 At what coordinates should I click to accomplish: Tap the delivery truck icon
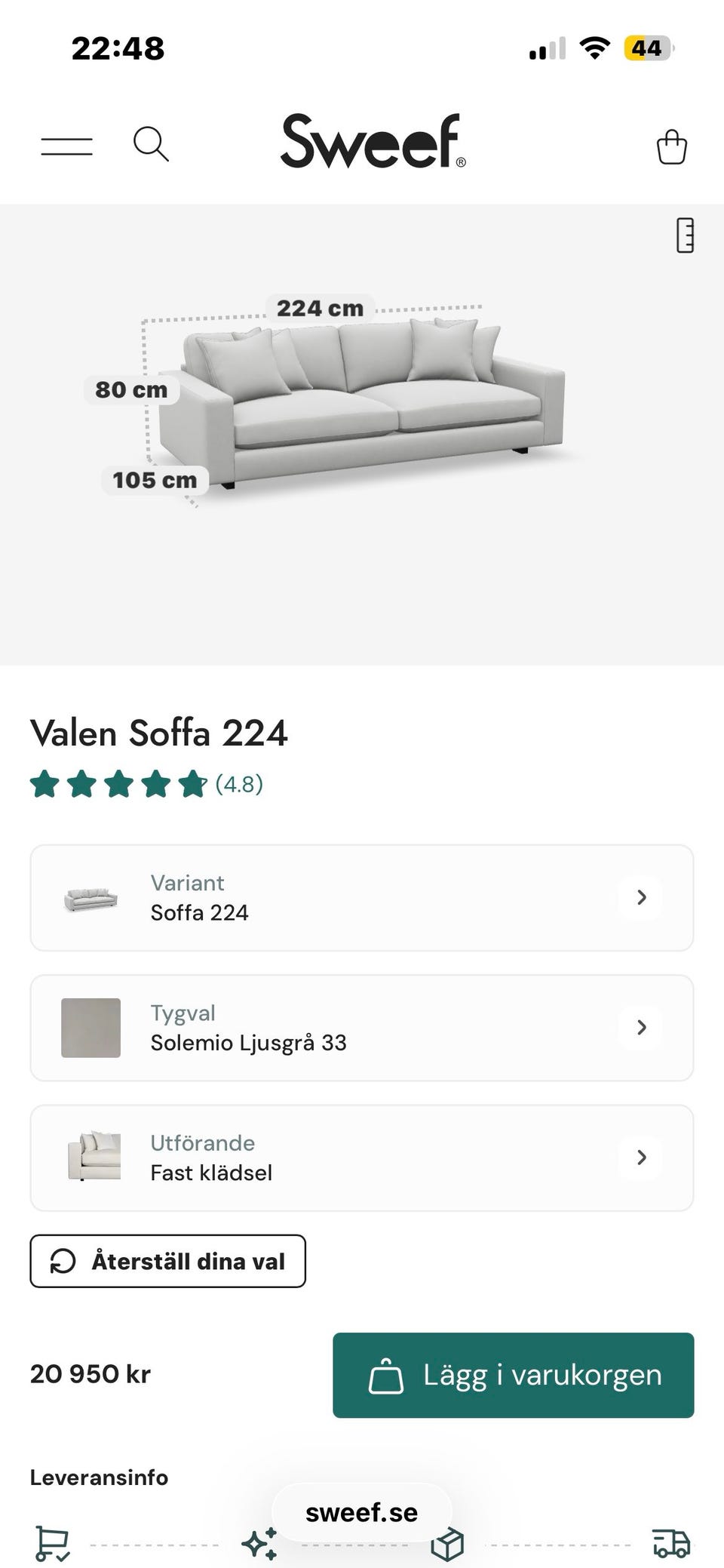click(670, 1543)
